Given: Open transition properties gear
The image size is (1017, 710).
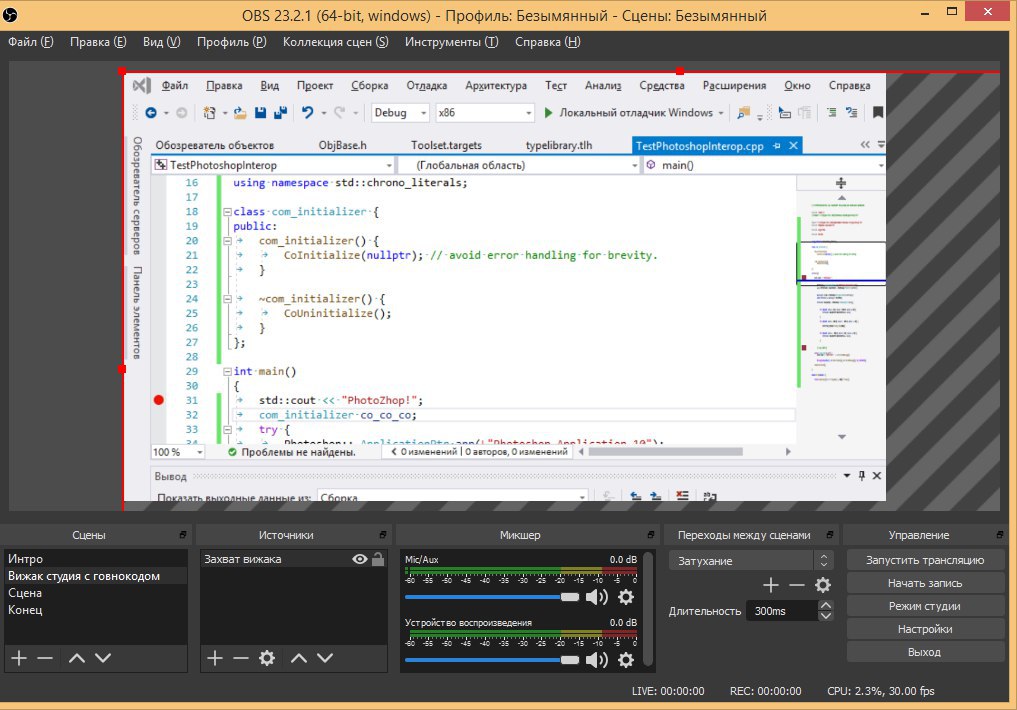Looking at the screenshot, I should pyautogui.click(x=823, y=585).
